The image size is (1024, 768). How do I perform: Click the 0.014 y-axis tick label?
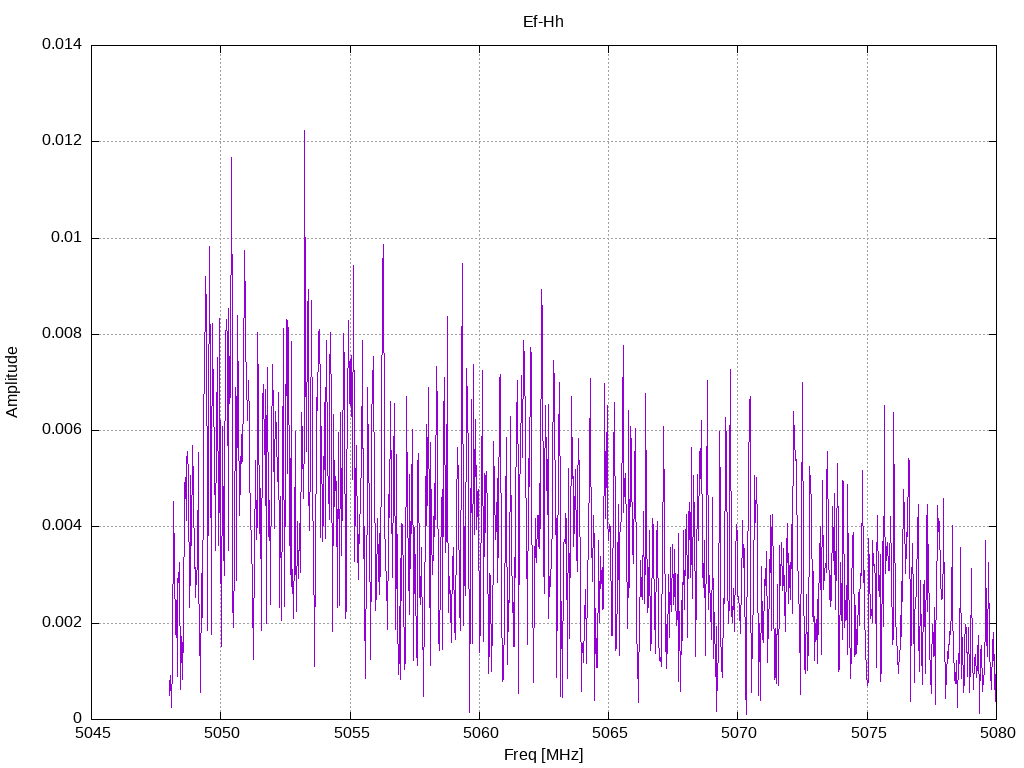click(x=61, y=45)
